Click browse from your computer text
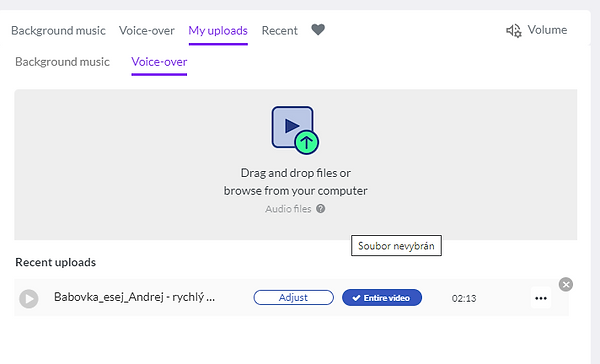 coord(295,191)
